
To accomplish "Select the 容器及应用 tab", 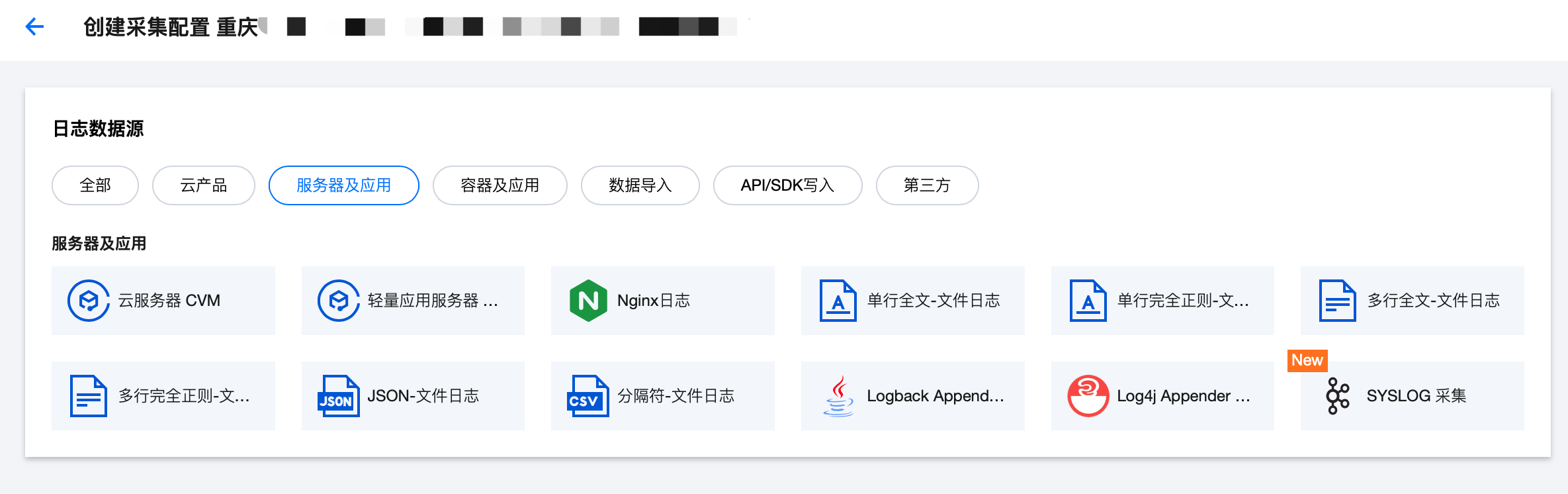I will (500, 185).
